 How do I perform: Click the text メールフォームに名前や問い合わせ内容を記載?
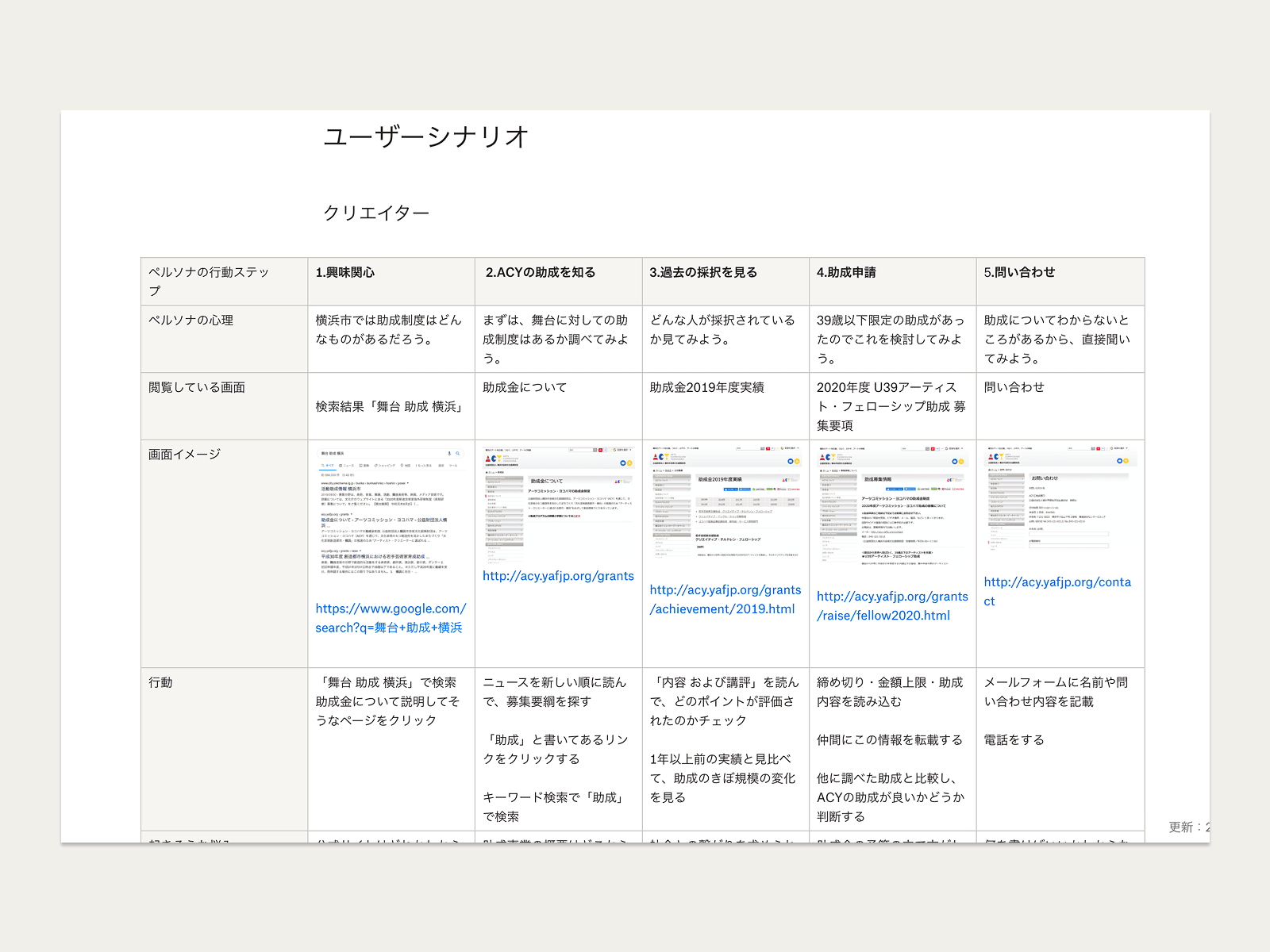pyautogui.click(x=1056, y=692)
